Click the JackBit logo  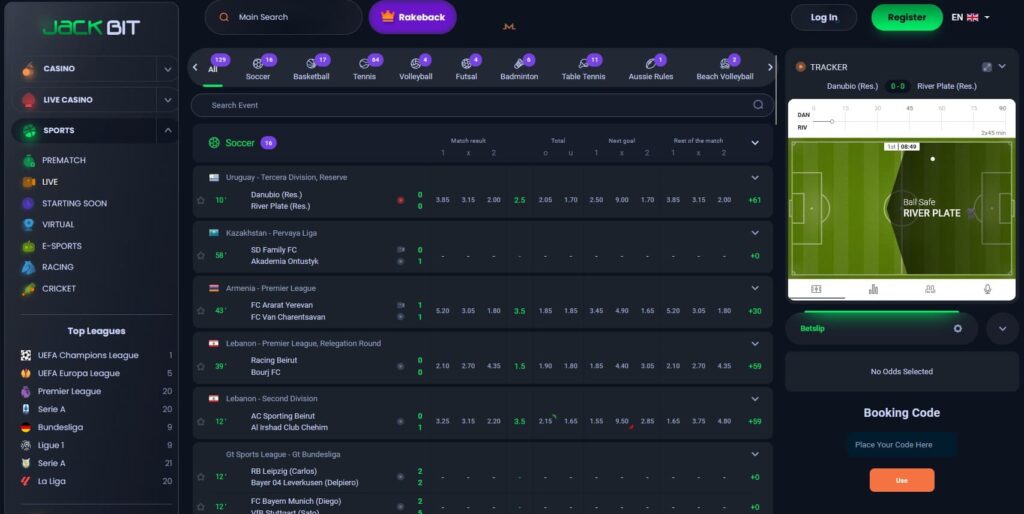(x=91, y=27)
